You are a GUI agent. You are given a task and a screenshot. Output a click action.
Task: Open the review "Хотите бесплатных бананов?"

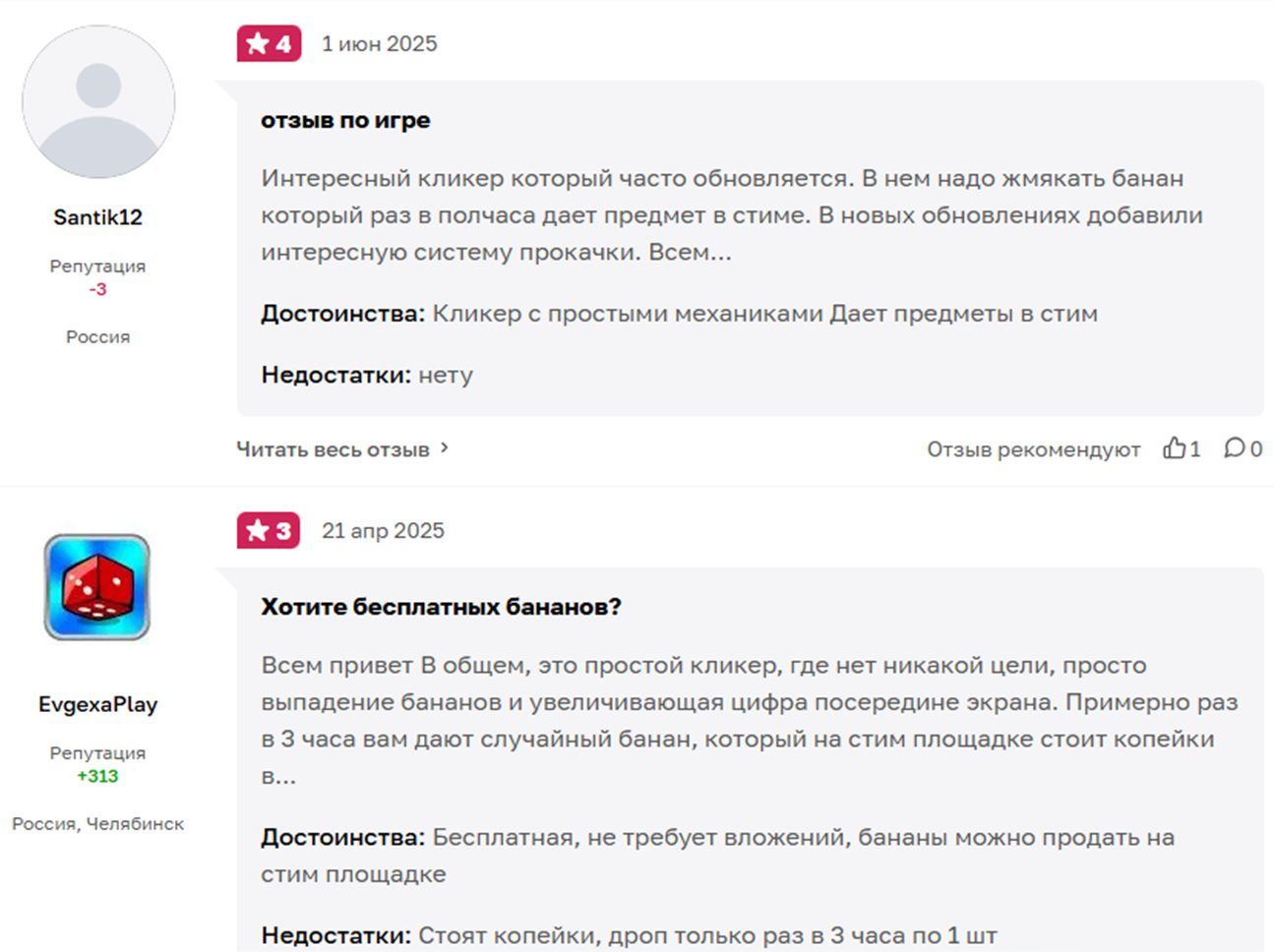coord(441,607)
